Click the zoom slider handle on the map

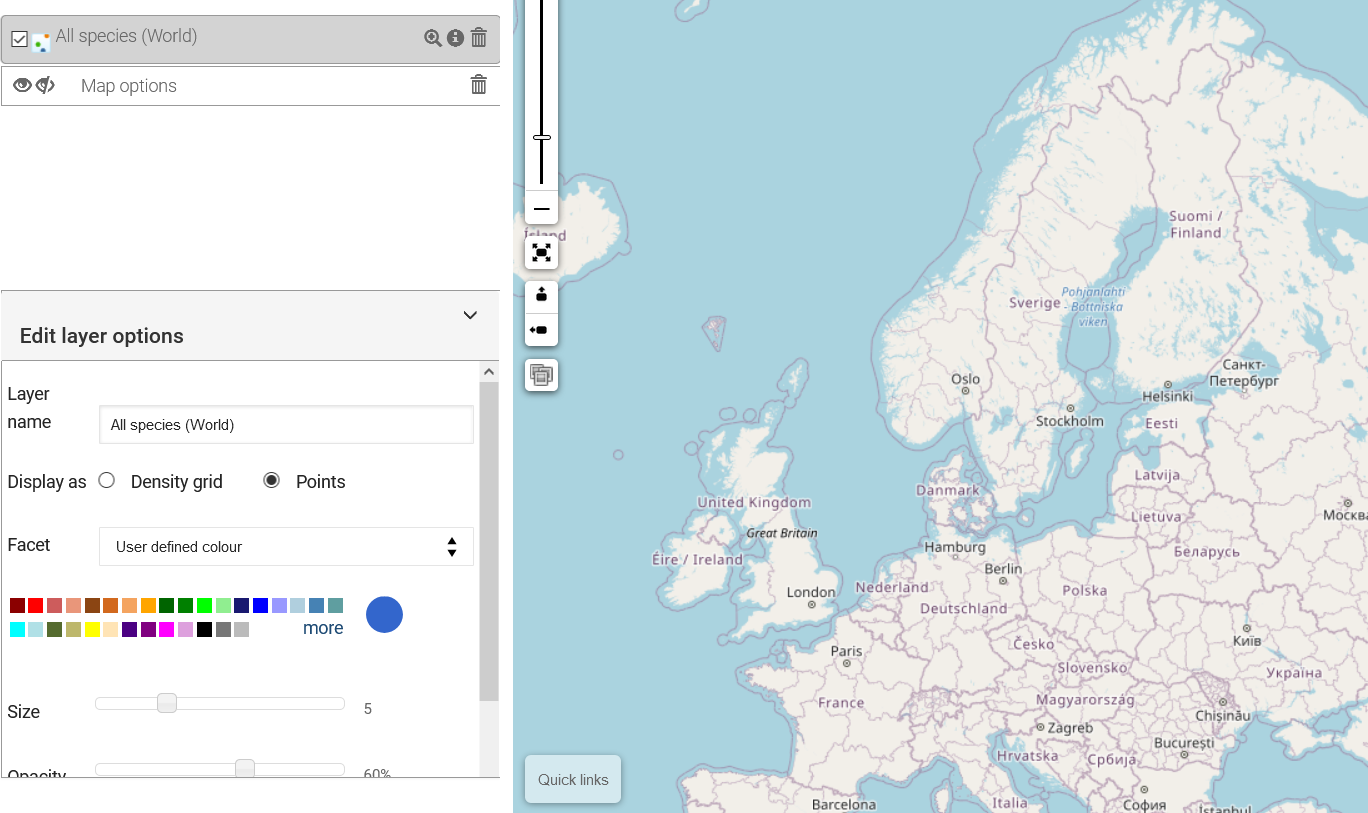point(542,137)
